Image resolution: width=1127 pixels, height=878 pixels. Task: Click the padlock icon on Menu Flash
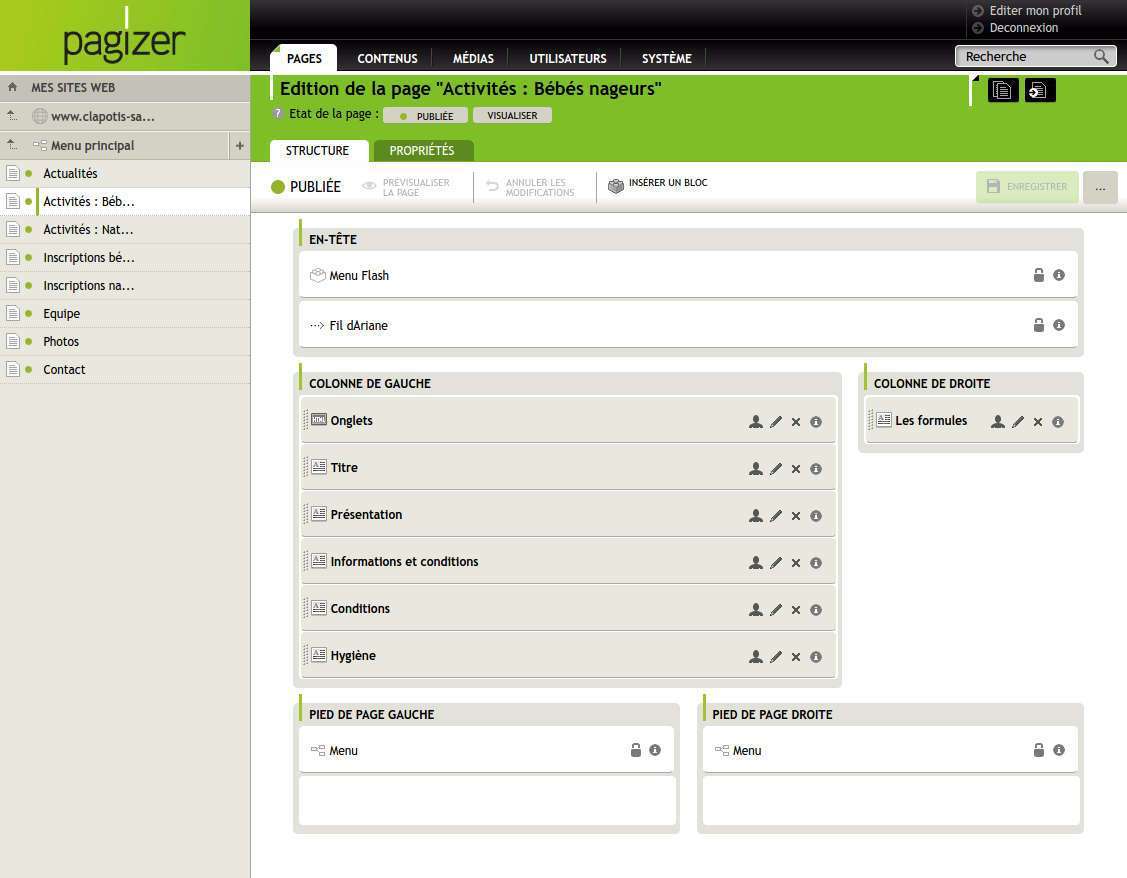[1039, 275]
